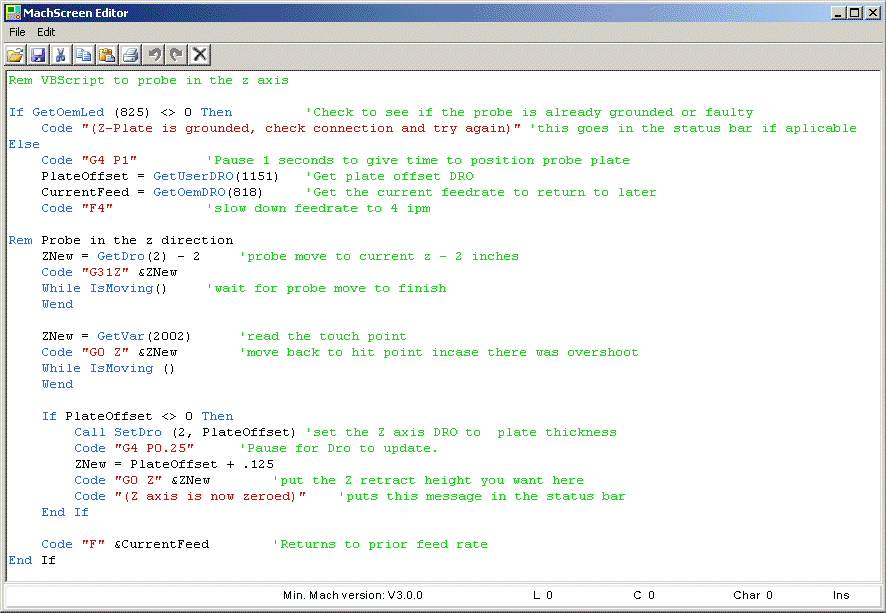This screenshot has width=886, height=613.
Task: Open the File menu
Action: pyautogui.click(x=17, y=32)
